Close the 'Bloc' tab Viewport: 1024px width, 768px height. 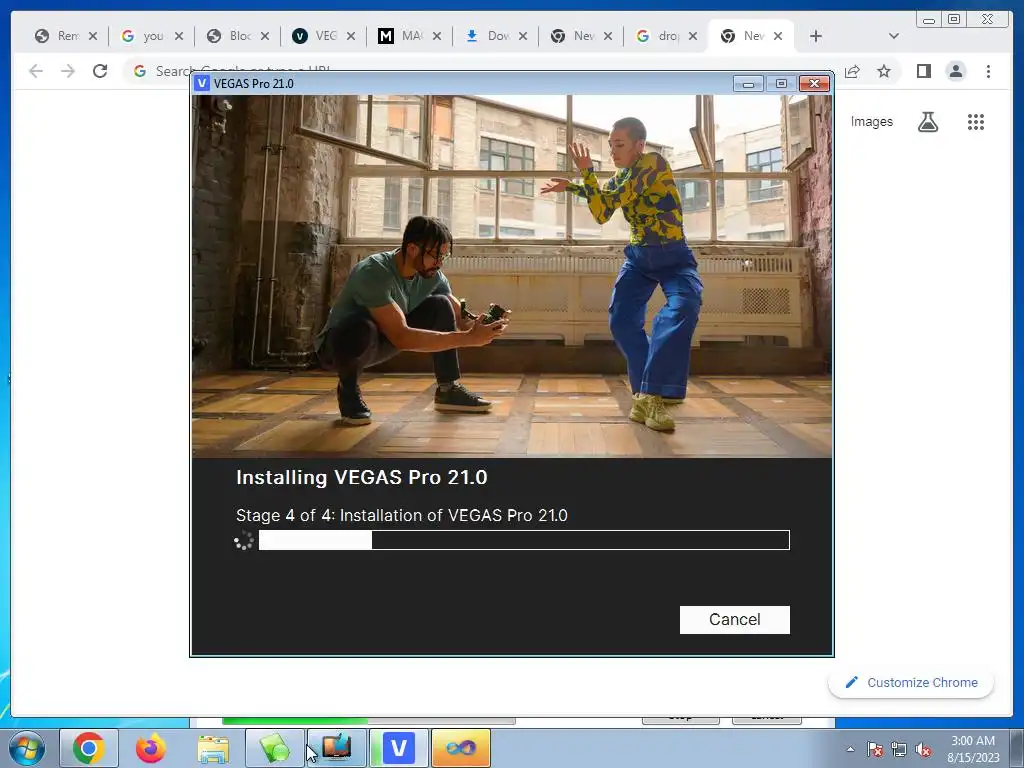point(264,36)
